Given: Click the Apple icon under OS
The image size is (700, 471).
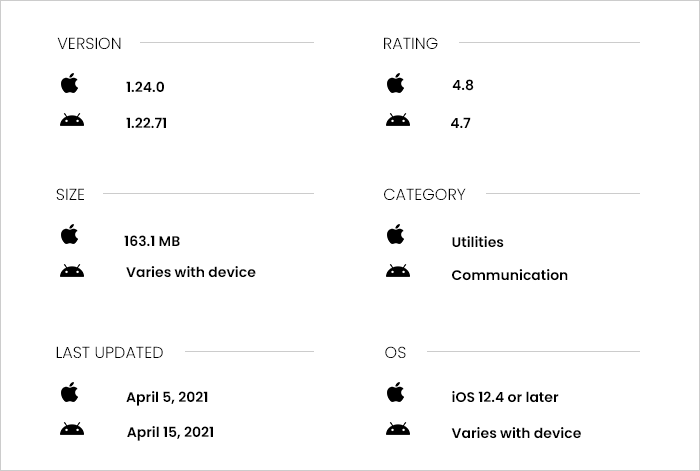Looking at the screenshot, I should [395, 392].
